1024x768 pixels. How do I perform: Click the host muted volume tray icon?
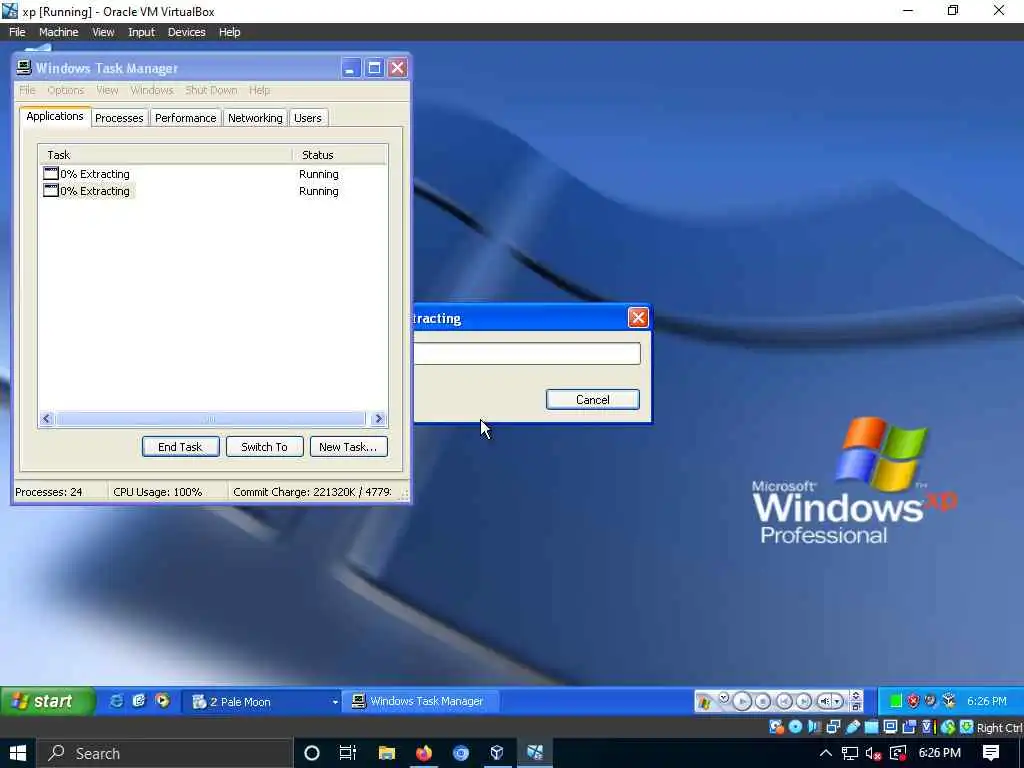click(x=873, y=753)
